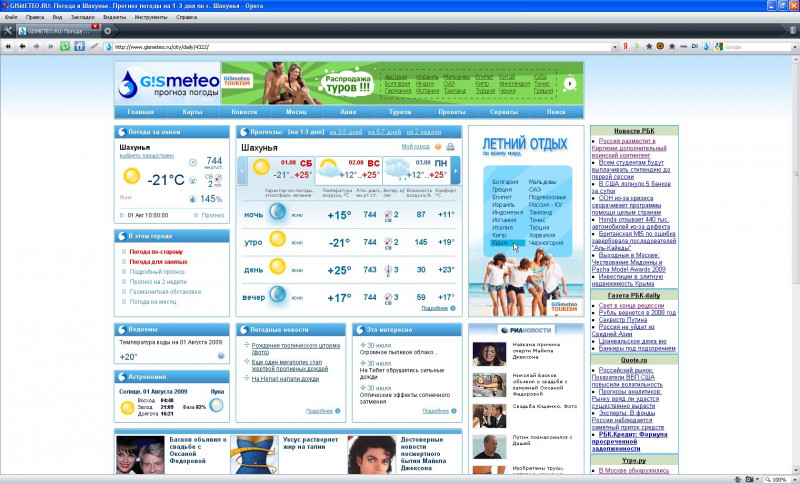Click the Google search field
The image size is (800, 484).
[x=758, y=47]
